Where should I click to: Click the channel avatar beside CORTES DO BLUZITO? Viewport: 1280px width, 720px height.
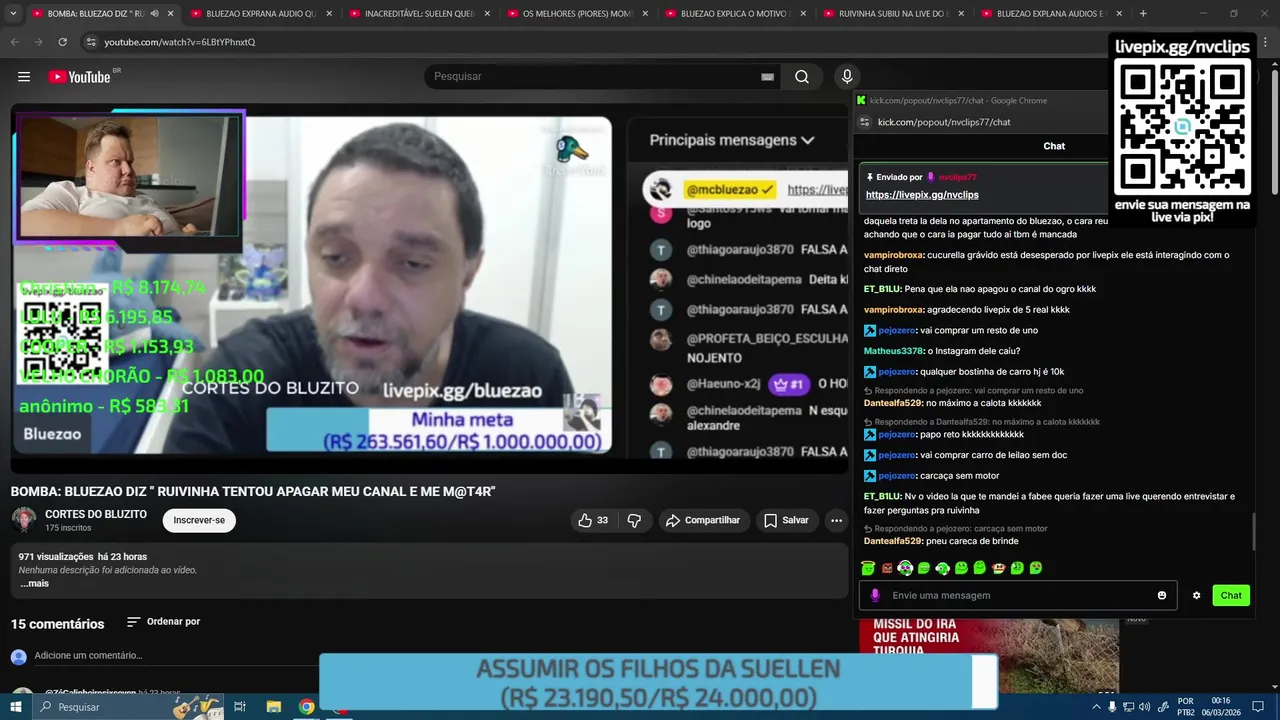(x=24, y=520)
